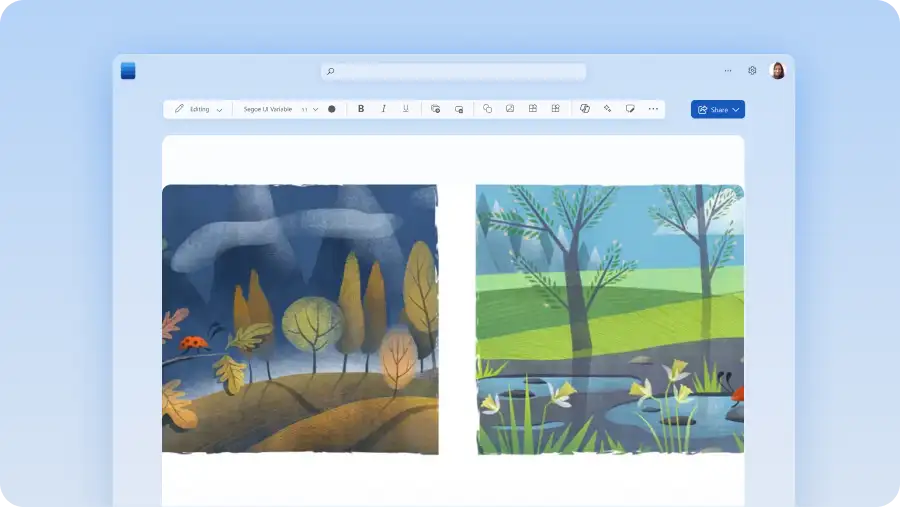Open the Segoe UI Variable font dropdown

click(268, 109)
